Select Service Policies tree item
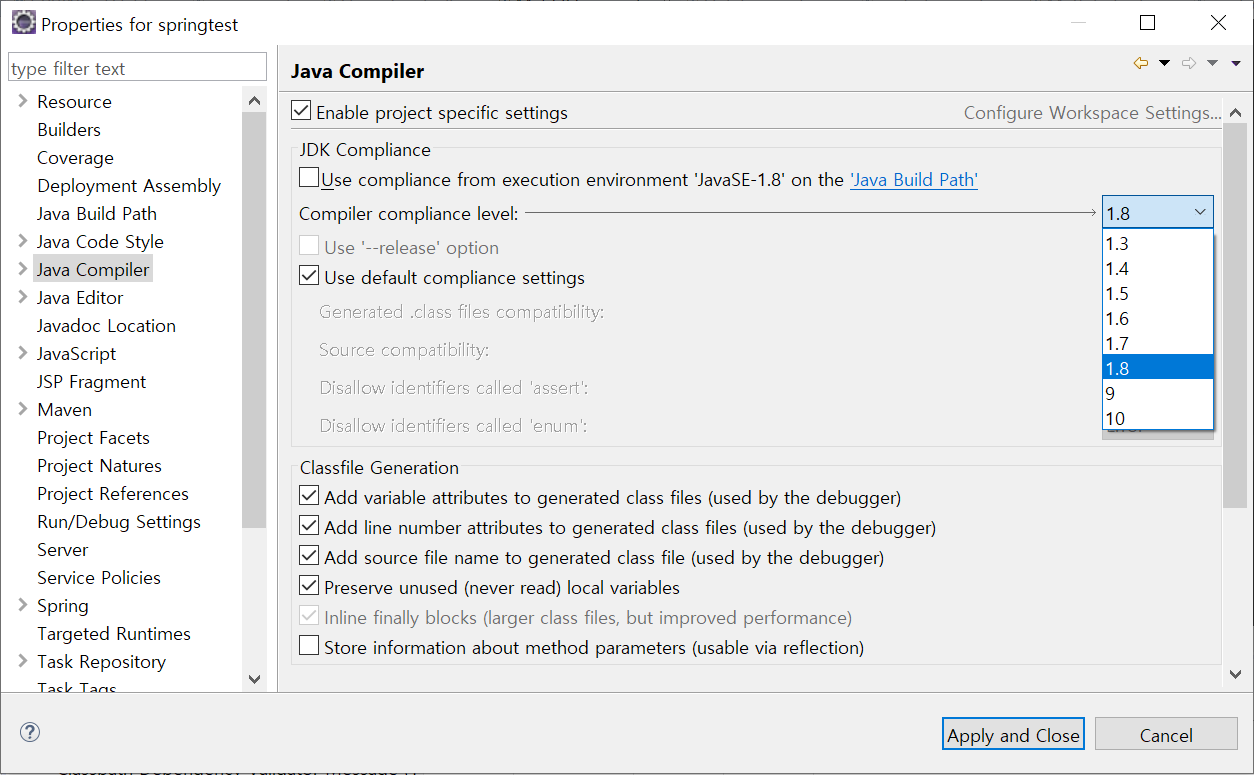The image size is (1254, 775). 99,577
